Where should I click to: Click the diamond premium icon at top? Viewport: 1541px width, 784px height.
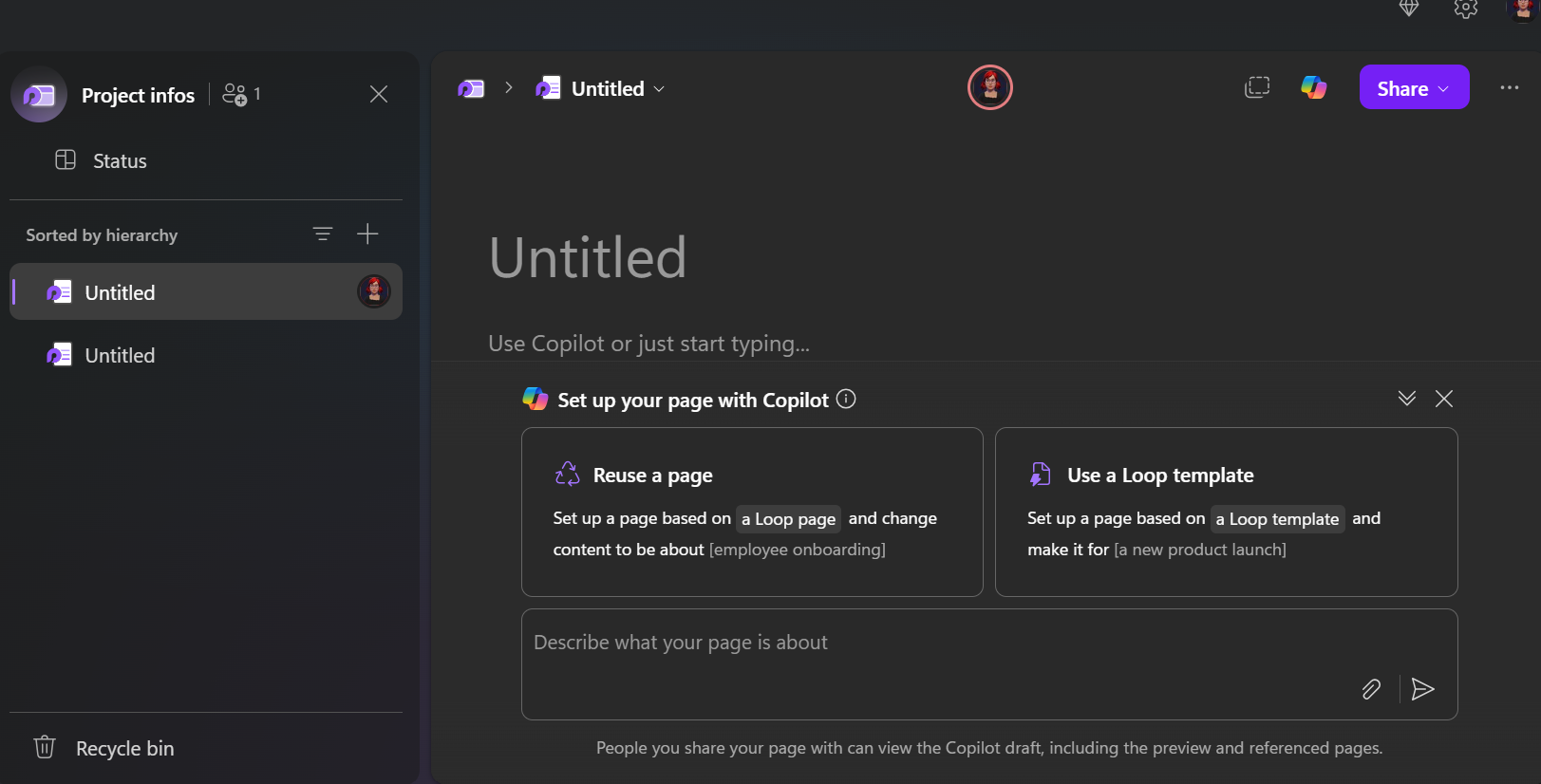pyautogui.click(x=1409, y=9)
